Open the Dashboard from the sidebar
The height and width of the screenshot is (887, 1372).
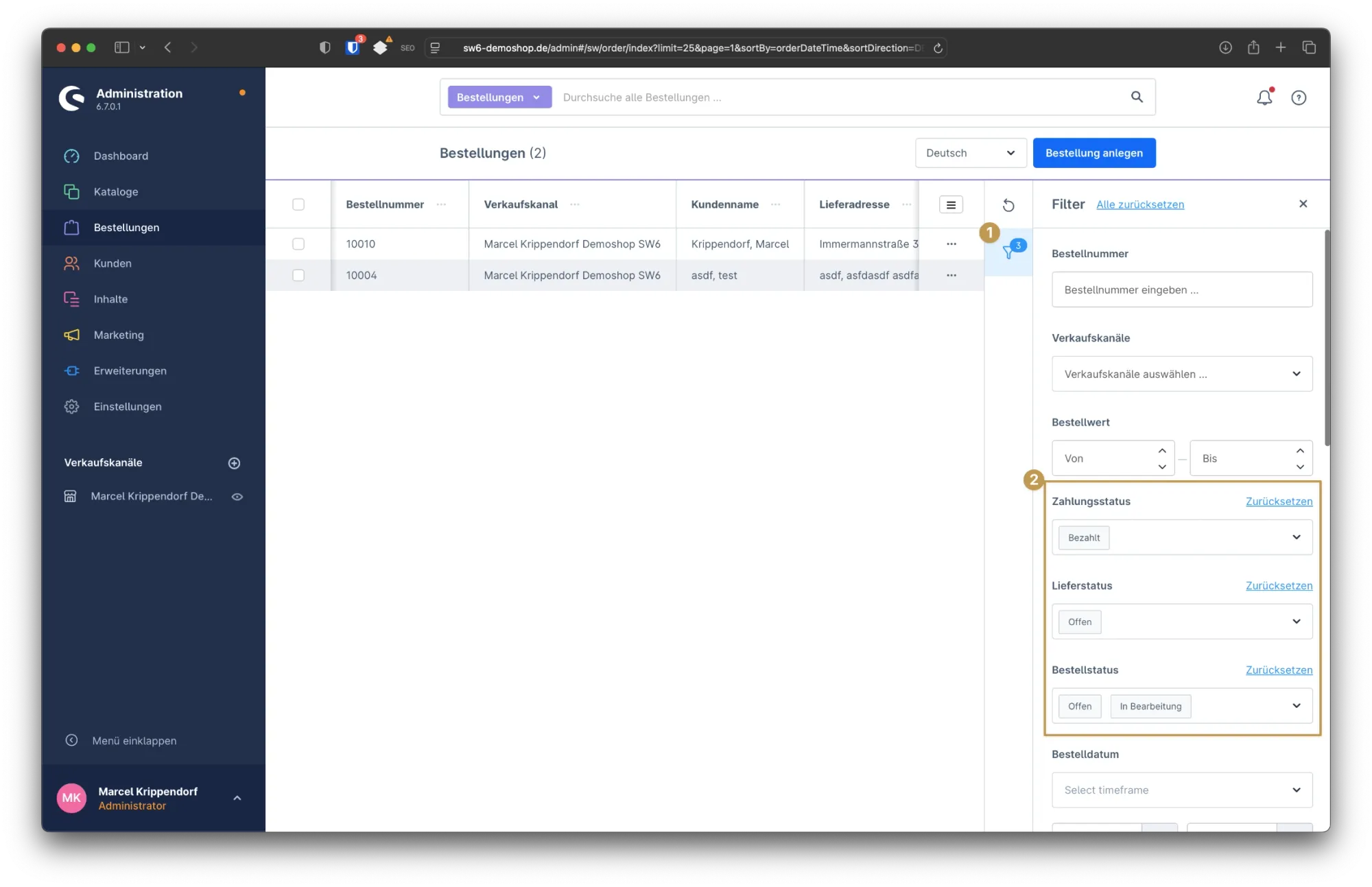[121, 156]
